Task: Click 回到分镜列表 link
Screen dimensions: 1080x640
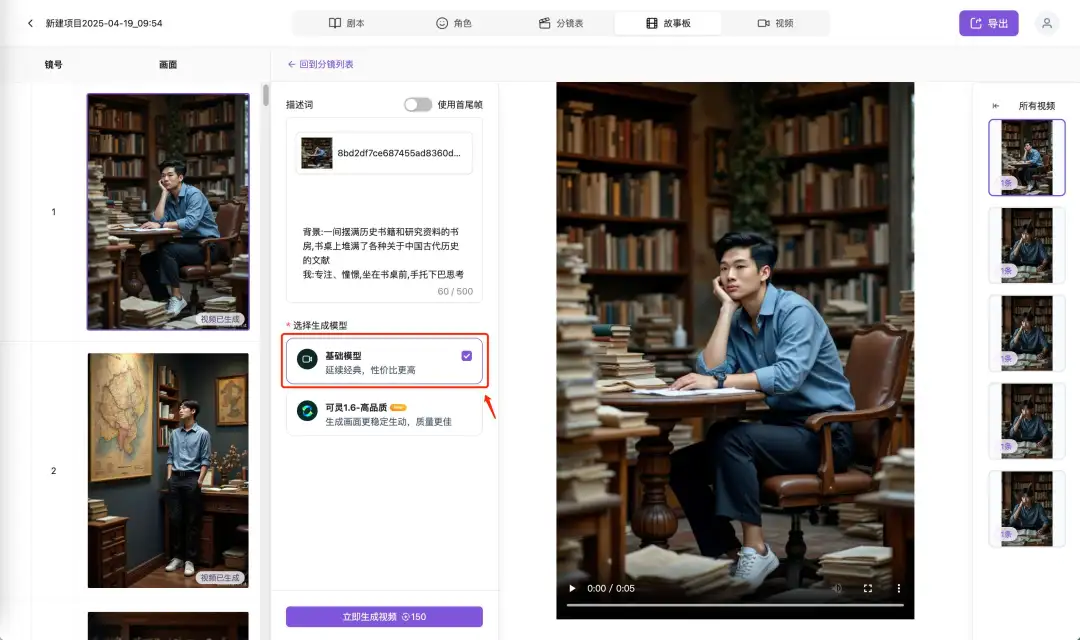Action: pos(320,64)
